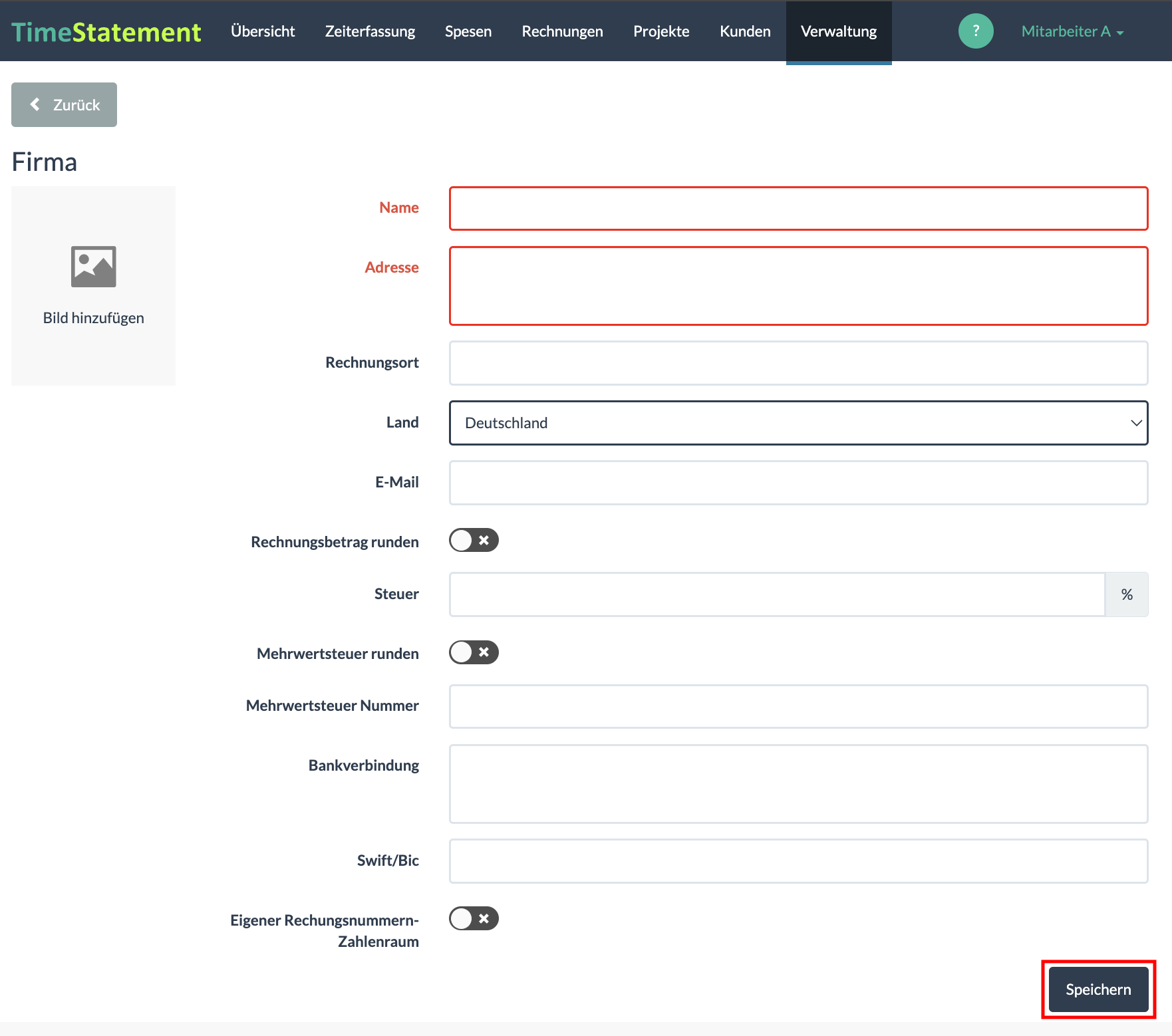This screenshot has height=1036, width=1172.
Task: Click the TimeStatement logo
Action: [x=106, y=32]
